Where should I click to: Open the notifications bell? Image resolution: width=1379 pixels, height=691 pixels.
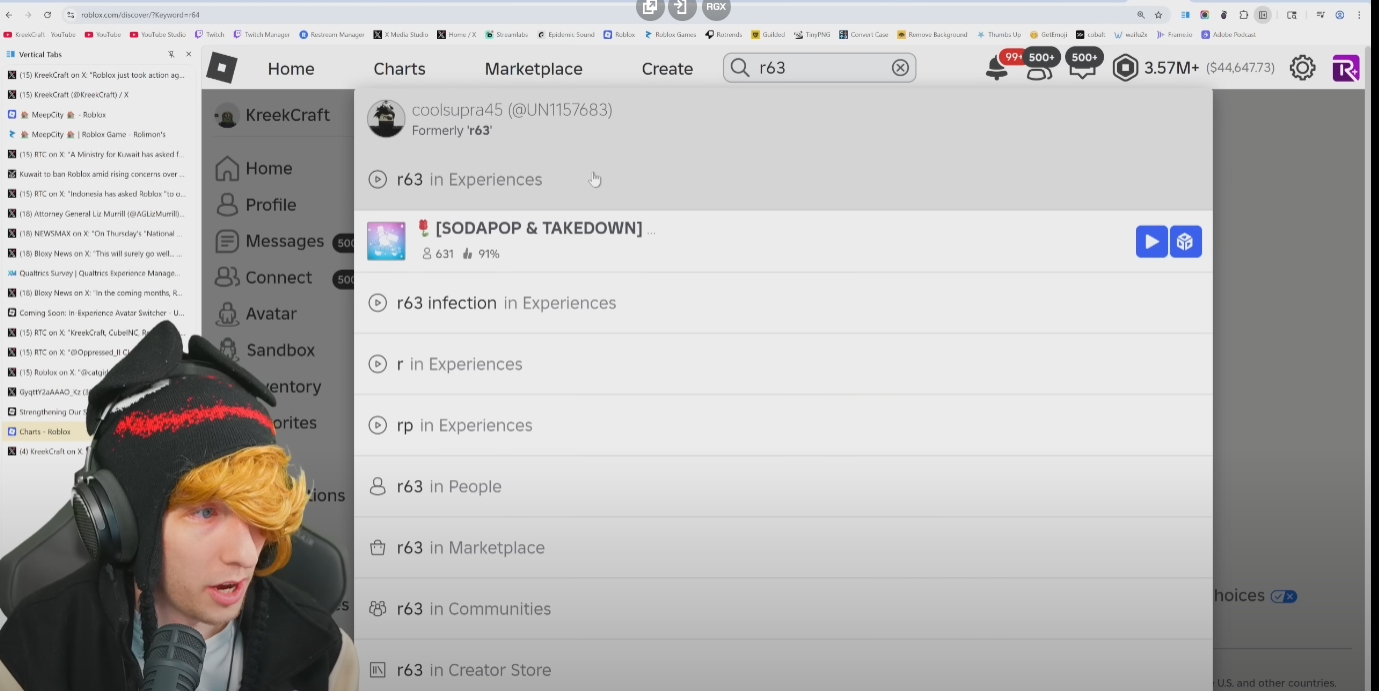pos(997,68)
